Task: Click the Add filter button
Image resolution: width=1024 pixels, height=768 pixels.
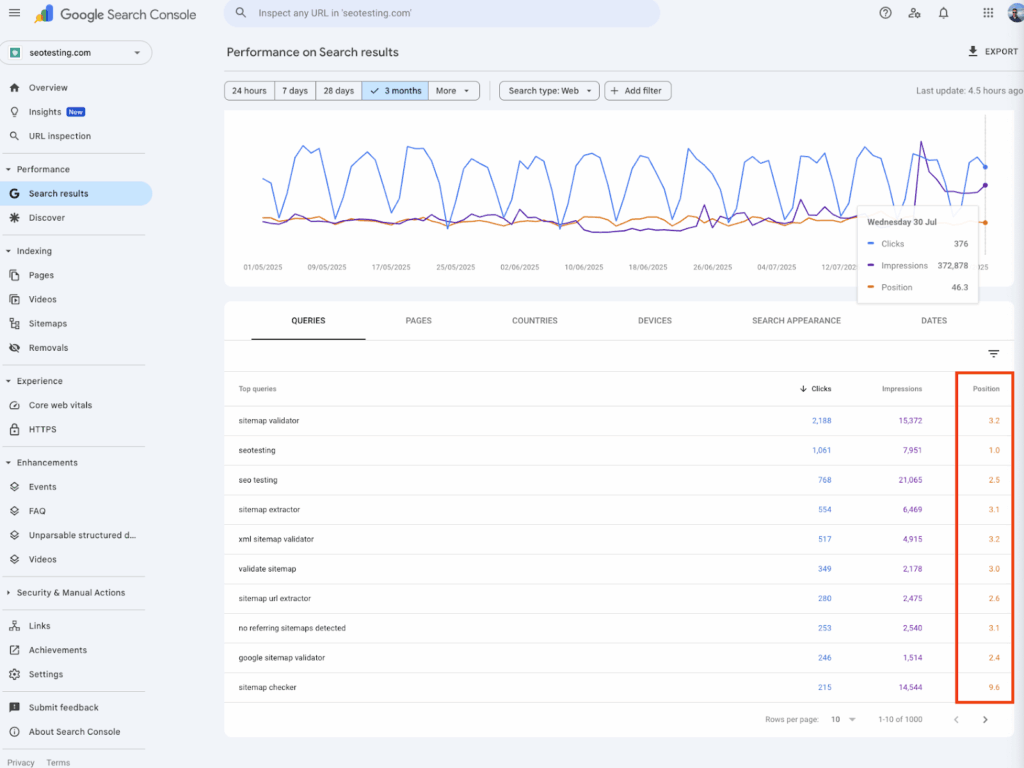Action: click(x=637, y=91)
